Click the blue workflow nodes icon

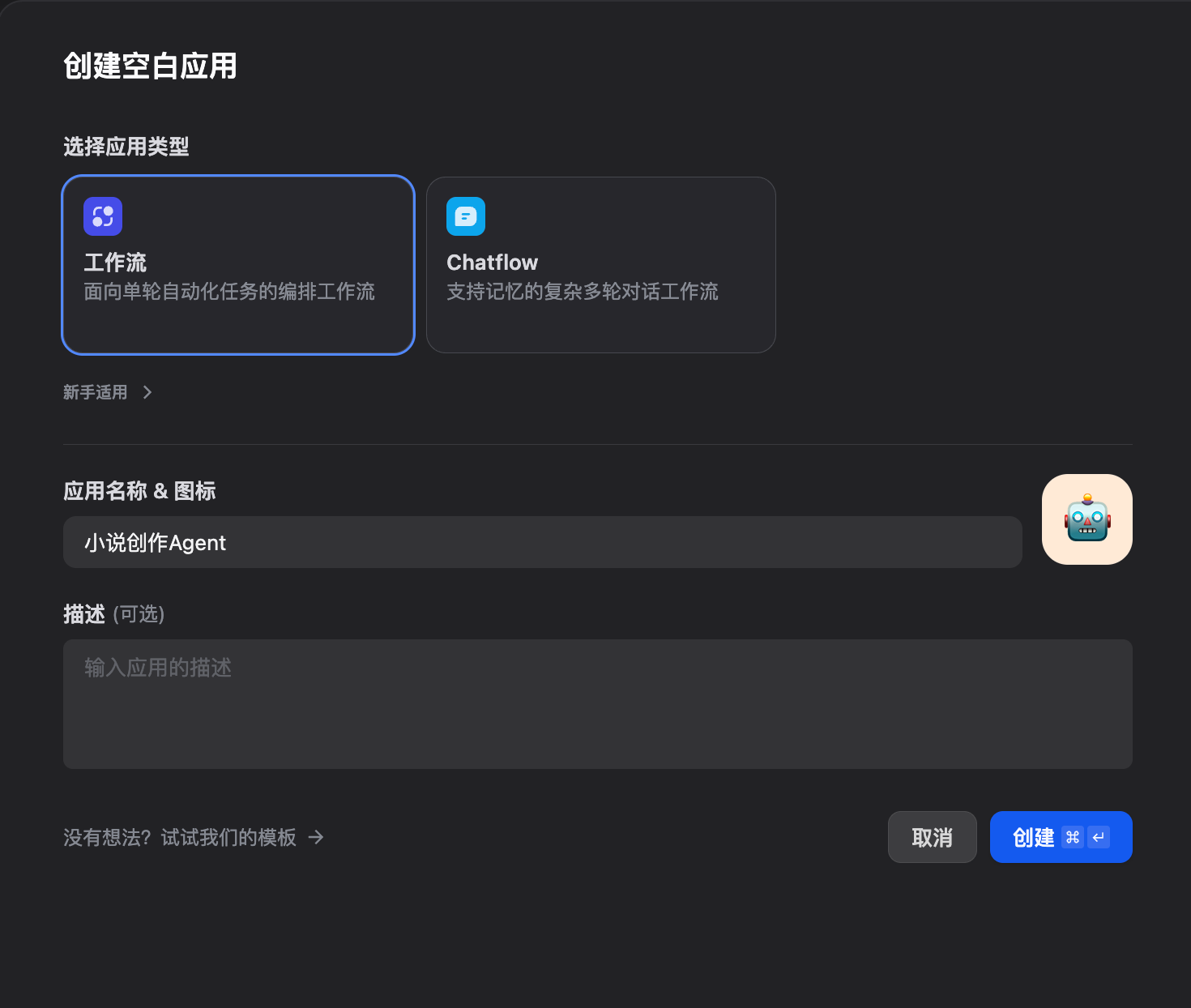point(102,216)
